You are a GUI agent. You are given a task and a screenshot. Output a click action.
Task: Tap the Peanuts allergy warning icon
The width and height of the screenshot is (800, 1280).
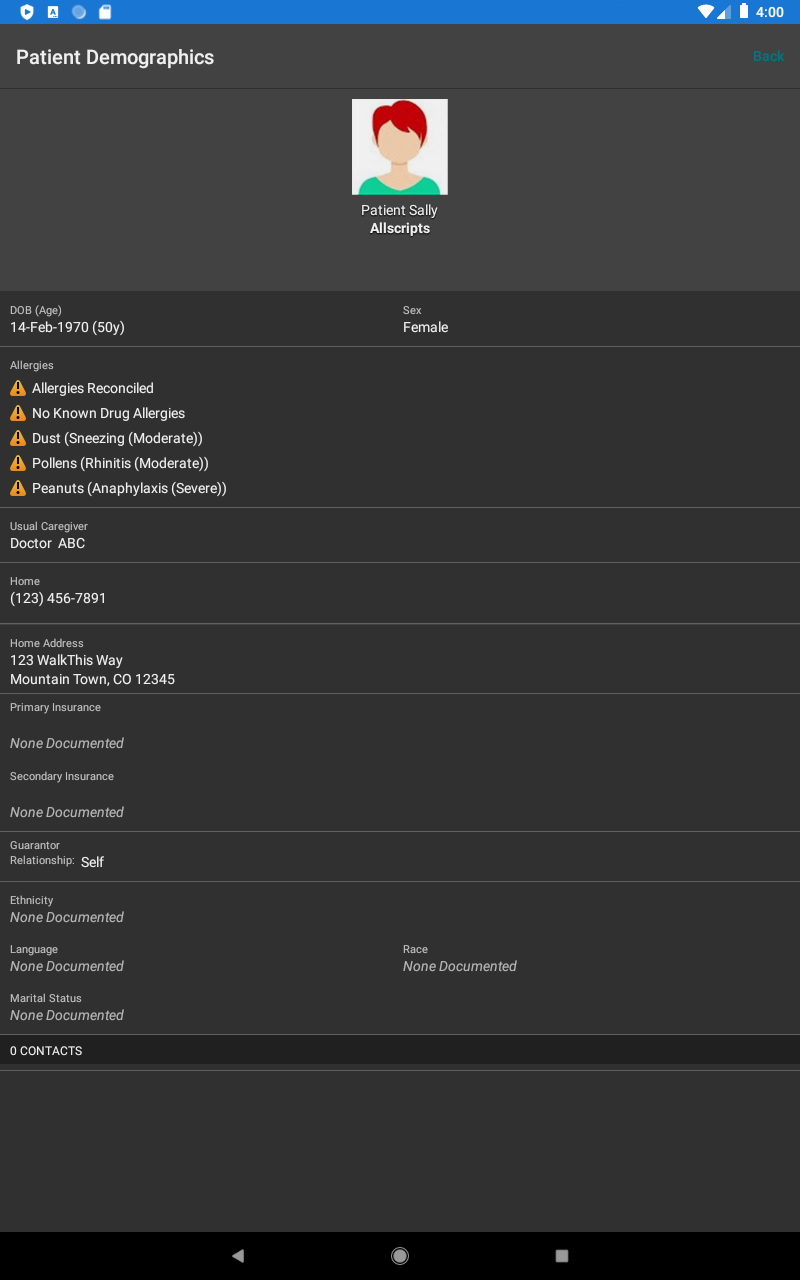coord(18,488)
